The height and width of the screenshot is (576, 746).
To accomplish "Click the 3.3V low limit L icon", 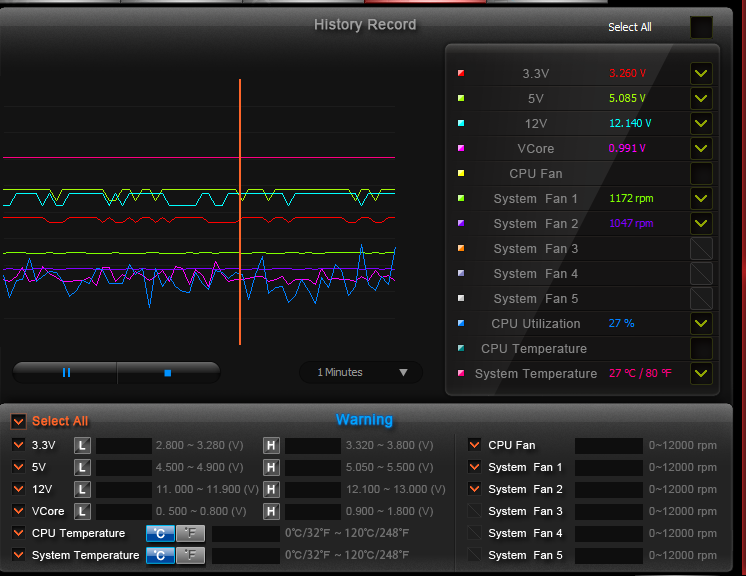I will click(82, 446).
